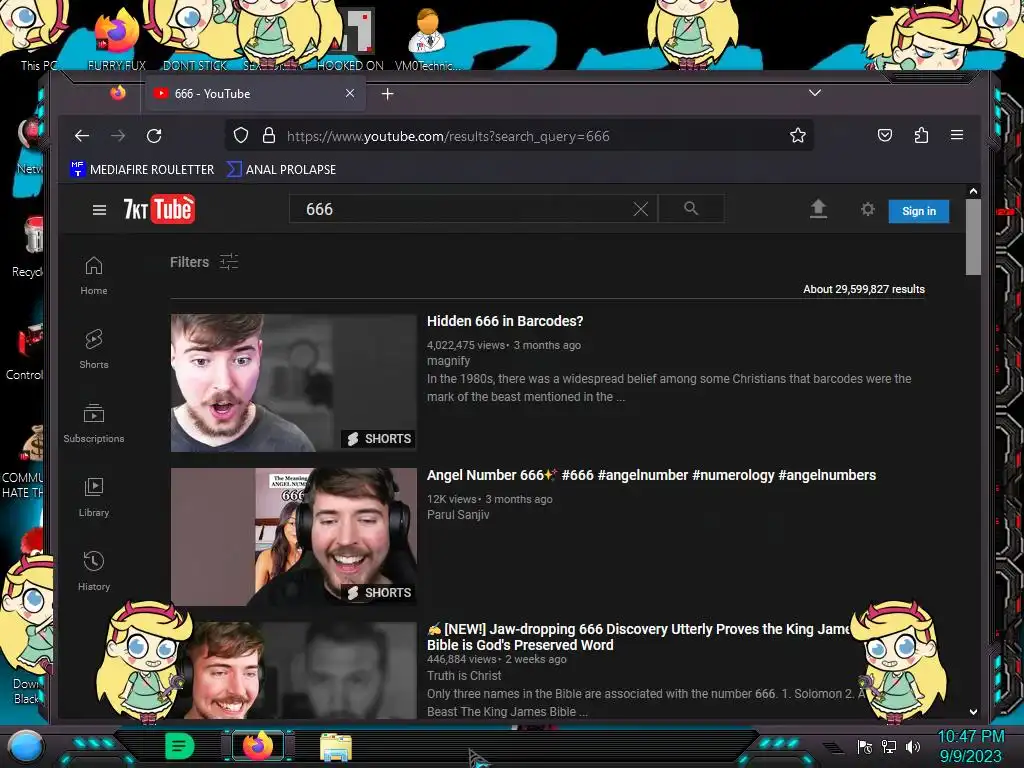Open the Jaw-dropping 666 Discovery video title

637,637
